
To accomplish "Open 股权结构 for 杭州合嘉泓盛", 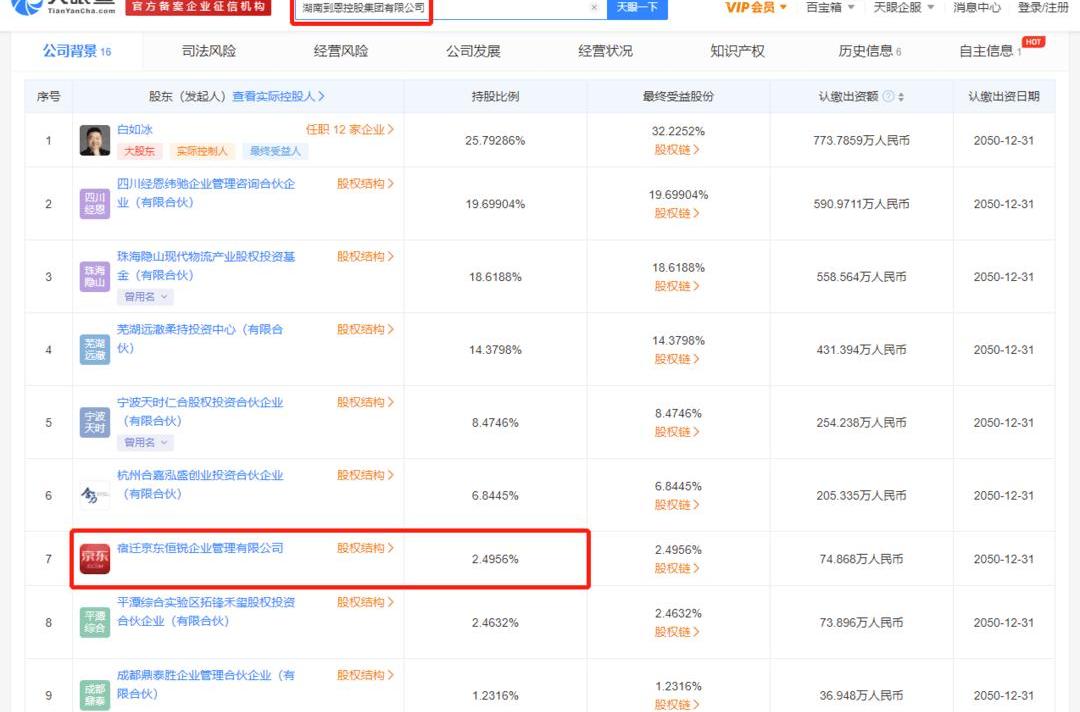I will point(365,476).
